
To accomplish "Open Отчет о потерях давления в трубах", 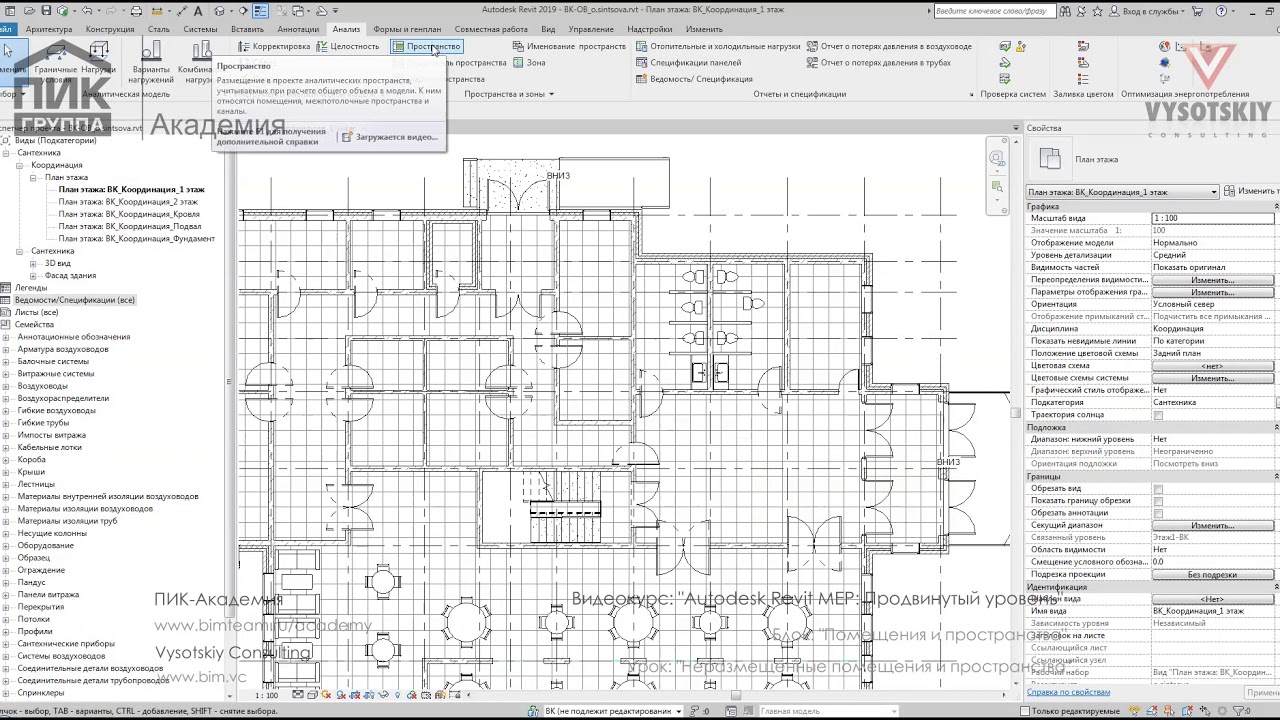I will pyautogui.click(x=878, y=63).
